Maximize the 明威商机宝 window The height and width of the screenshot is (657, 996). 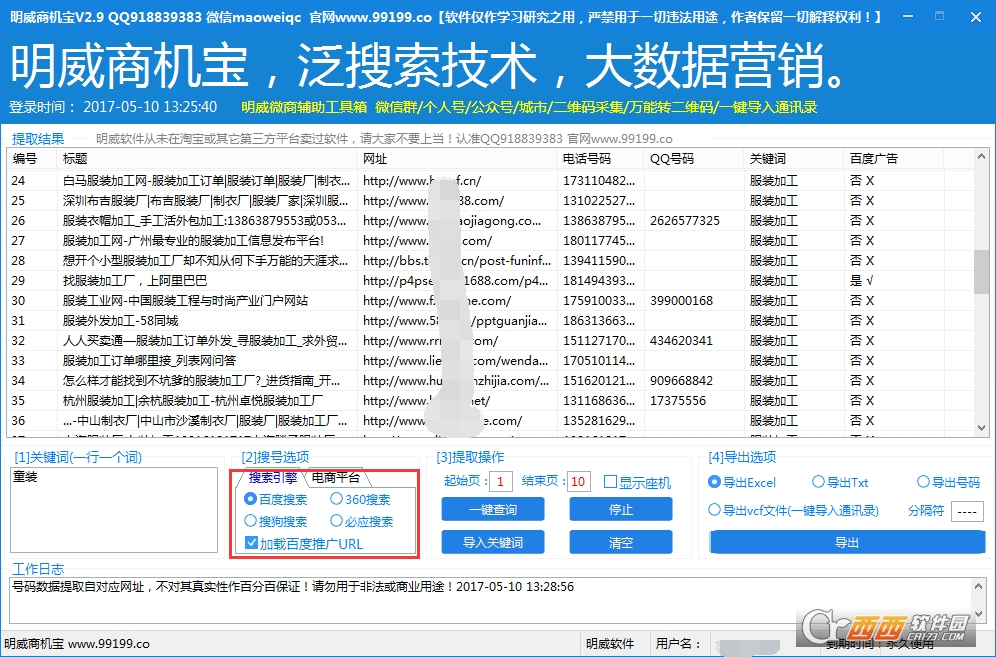coord(939,17)
